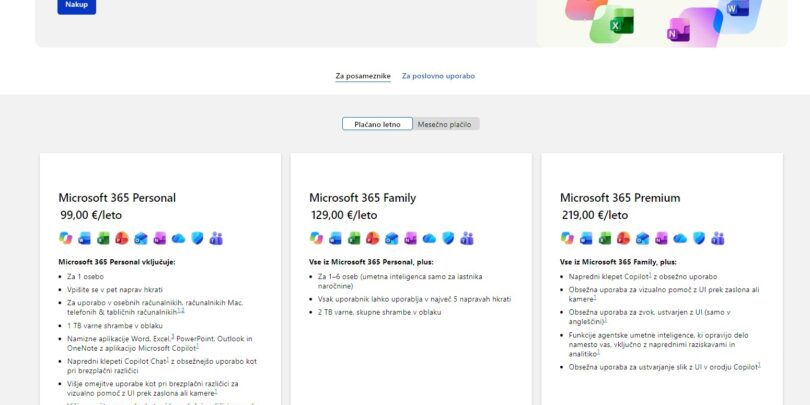Click the '99,00 €/leto' price
The width and height of the screenshot is (810, 405).
91,215
